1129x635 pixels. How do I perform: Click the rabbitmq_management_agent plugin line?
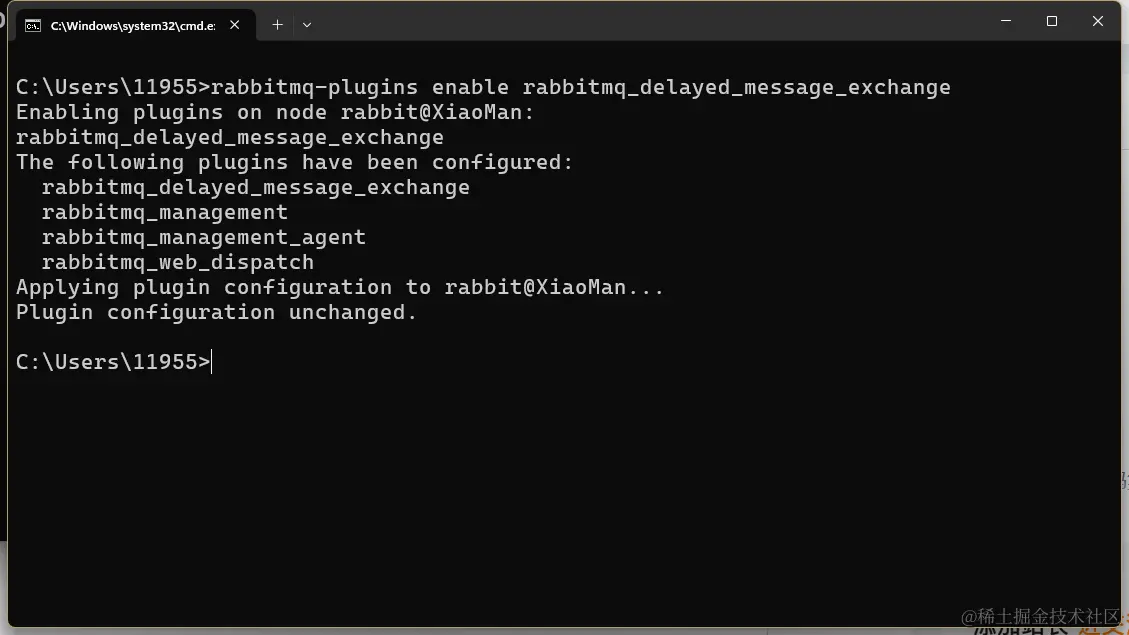pyautogui.click(x=204, y=238)
